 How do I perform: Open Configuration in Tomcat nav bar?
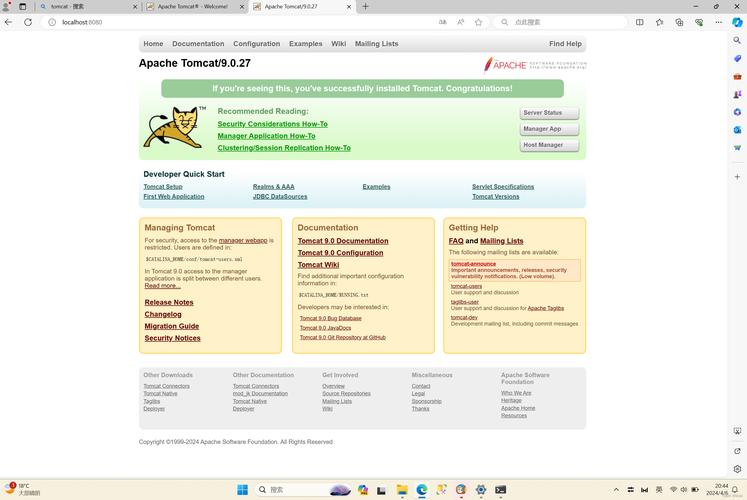(x=256, y=44)
